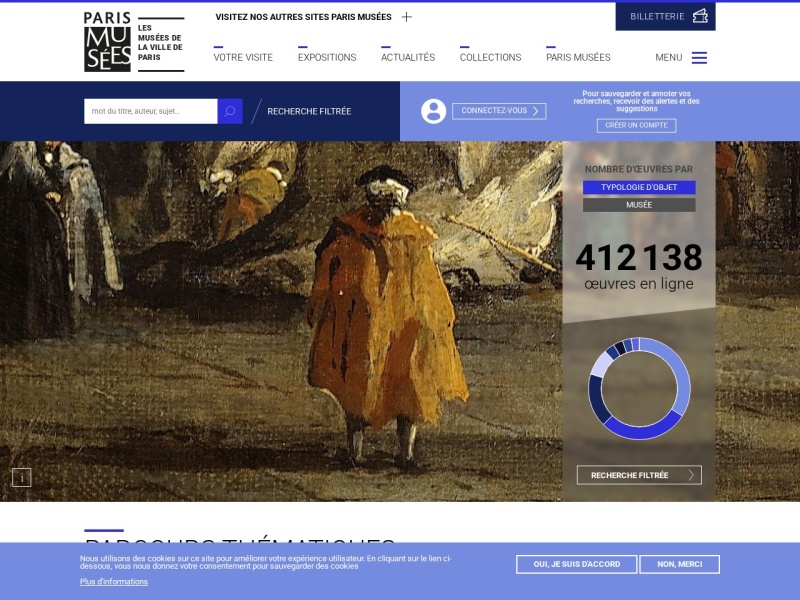800x600 pixels.
Task: Open the Paris Musées menu item
Action: 578,57
